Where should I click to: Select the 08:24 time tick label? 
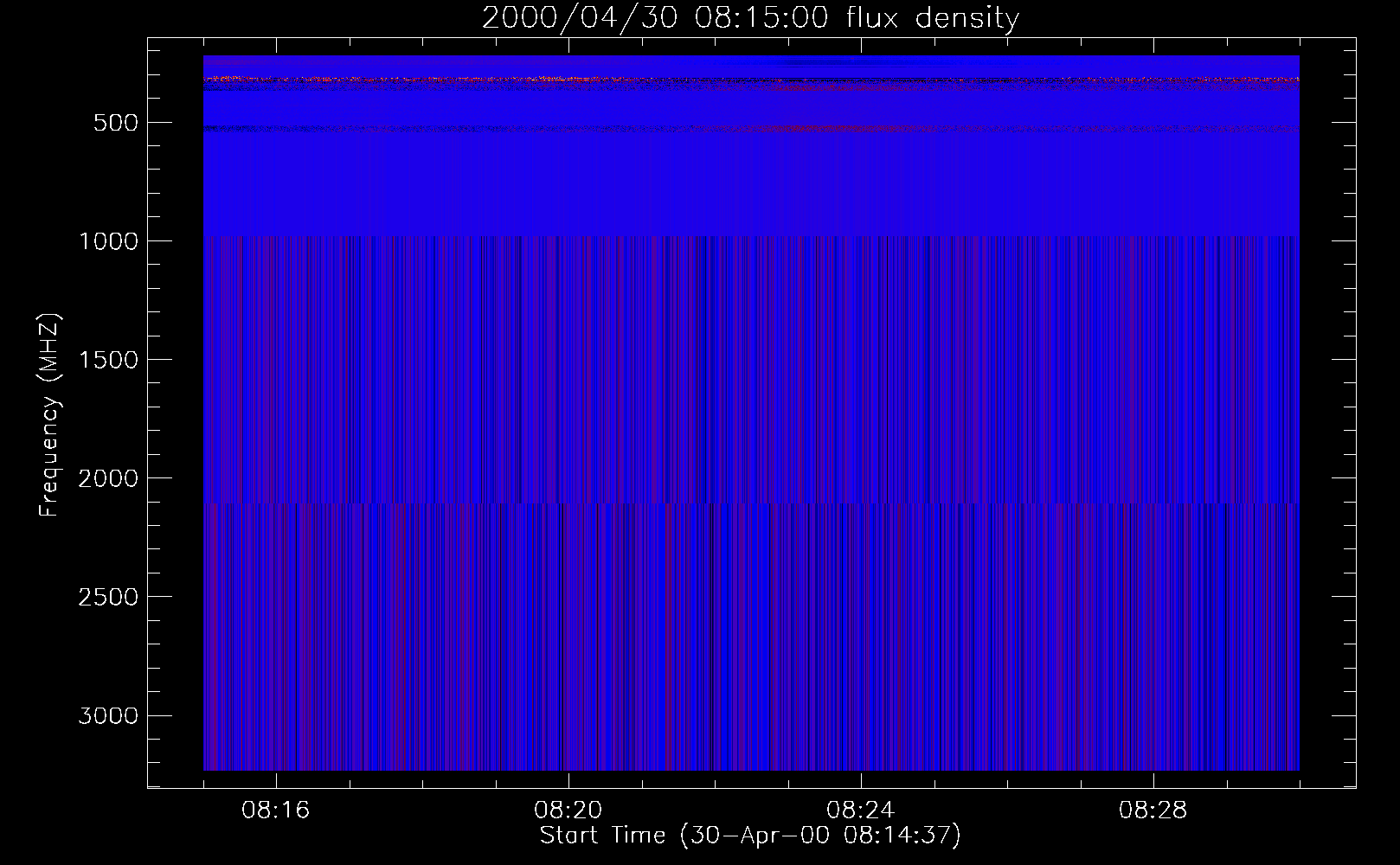860,811
